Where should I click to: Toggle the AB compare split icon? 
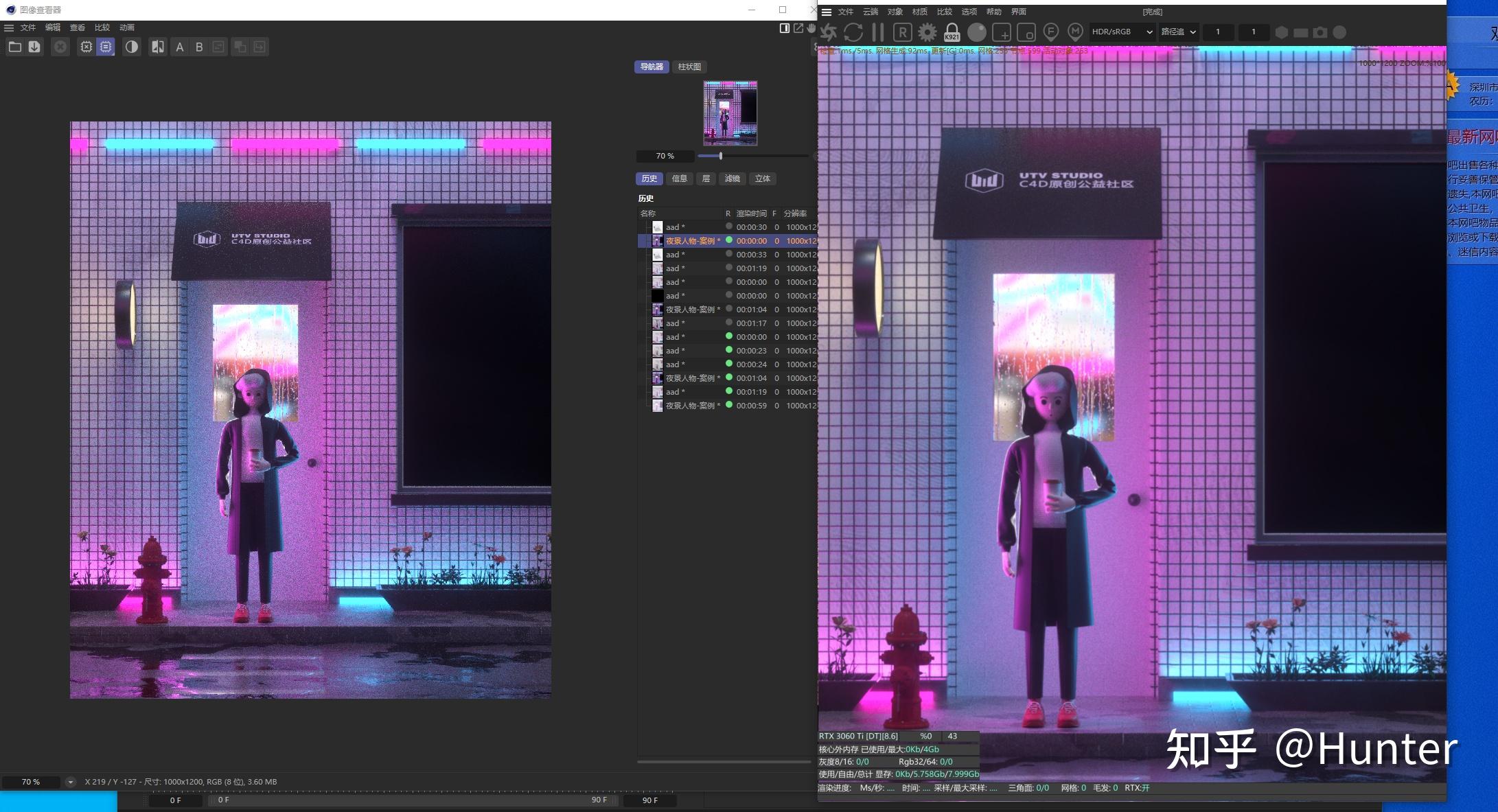click(158, 47)
